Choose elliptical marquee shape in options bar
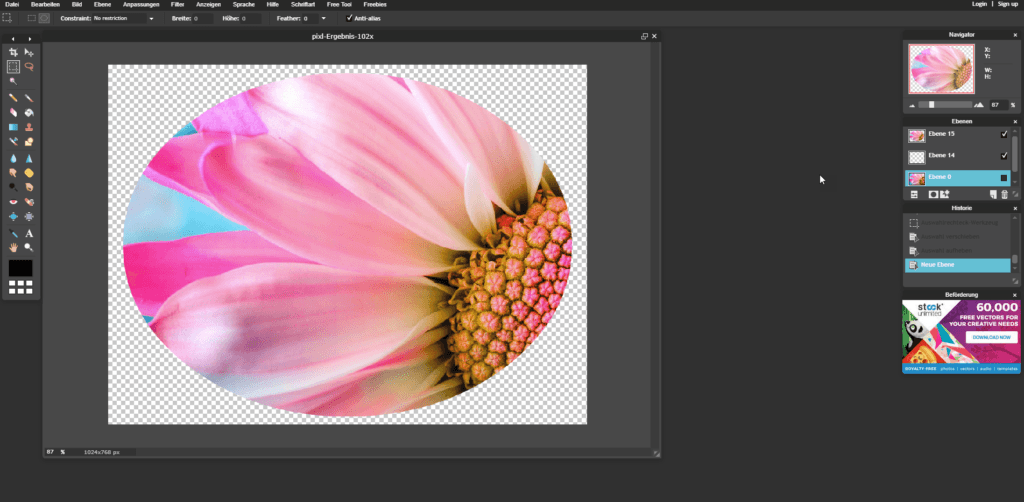1024x502 pixels. click(x=44, y=18)
